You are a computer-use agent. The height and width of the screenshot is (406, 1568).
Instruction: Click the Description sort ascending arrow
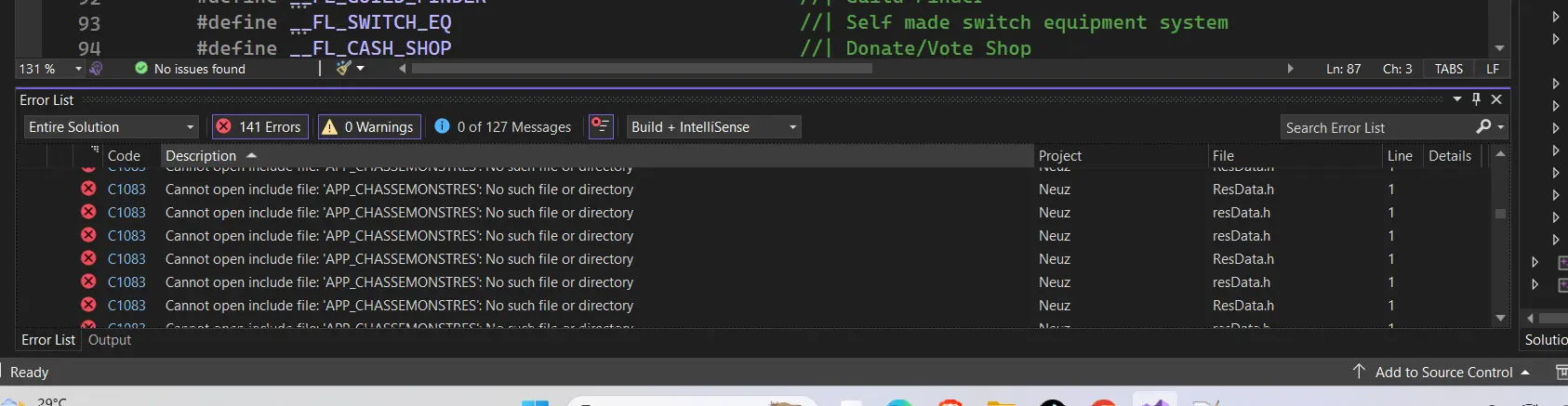(x=251, y=155)
